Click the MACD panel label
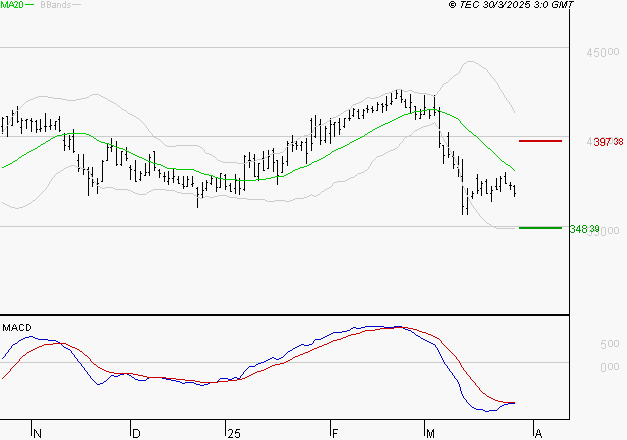This screenshot has width=627, height=440. (x=17, y=328)
